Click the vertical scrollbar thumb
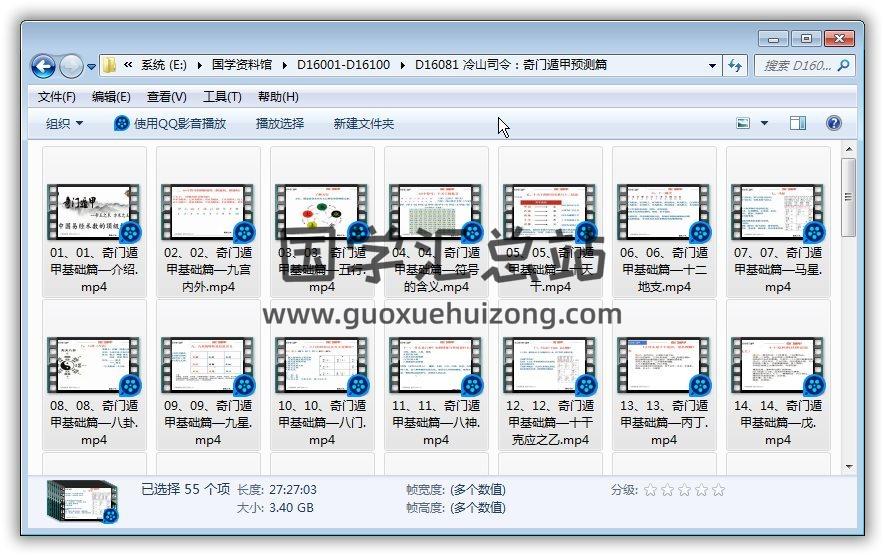 848,197
